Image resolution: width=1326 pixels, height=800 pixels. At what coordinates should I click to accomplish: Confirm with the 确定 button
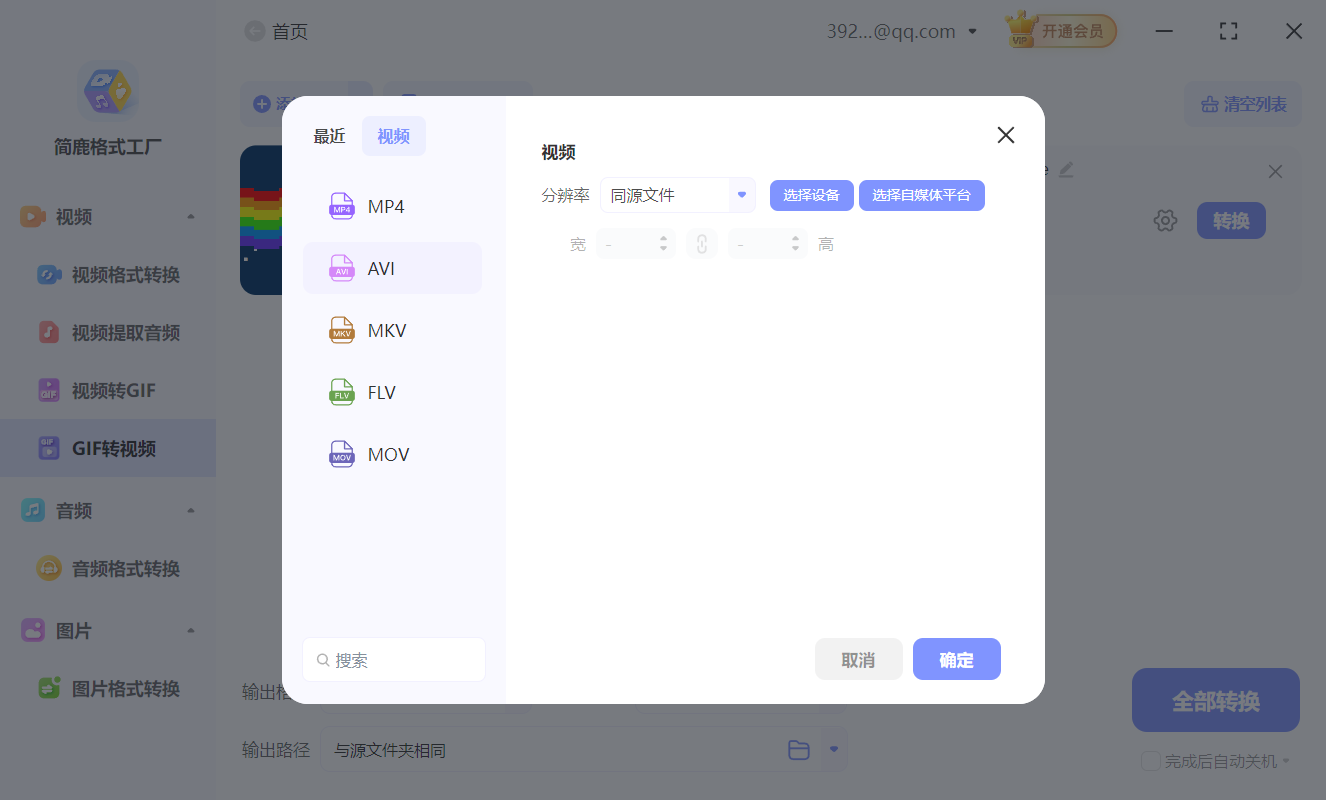coord(956,659)
